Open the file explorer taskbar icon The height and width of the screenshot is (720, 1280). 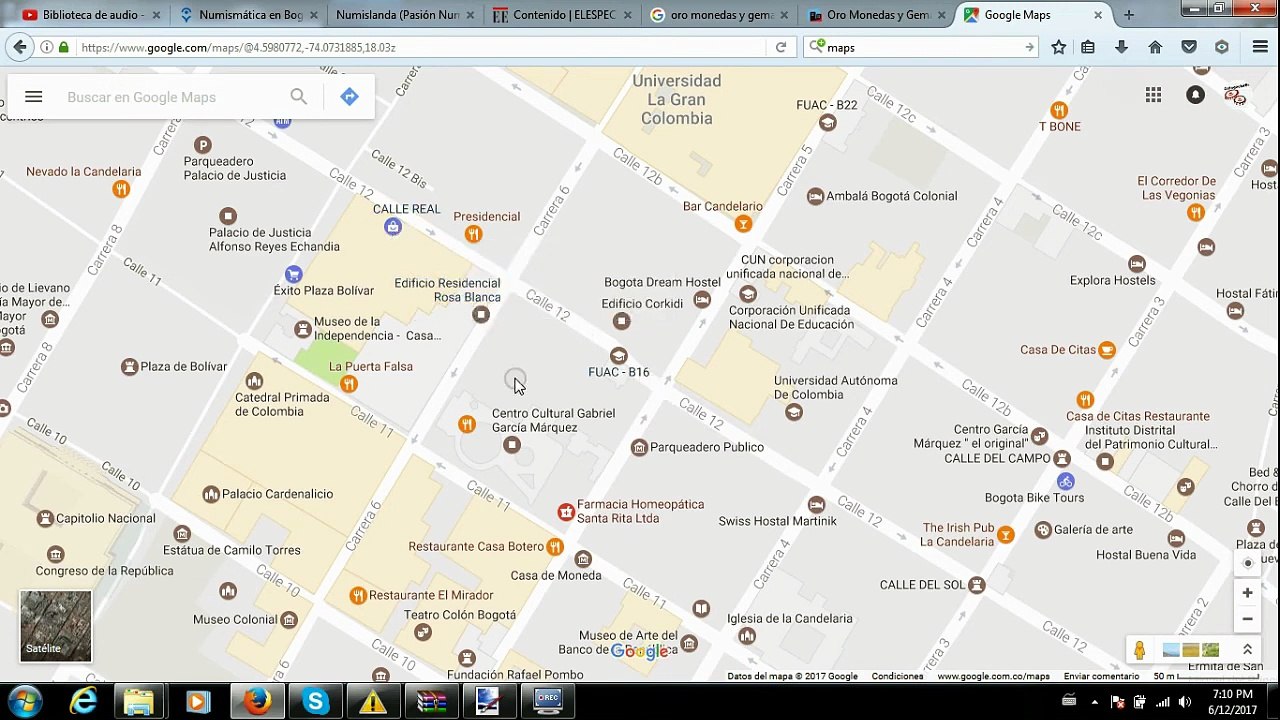139,702
